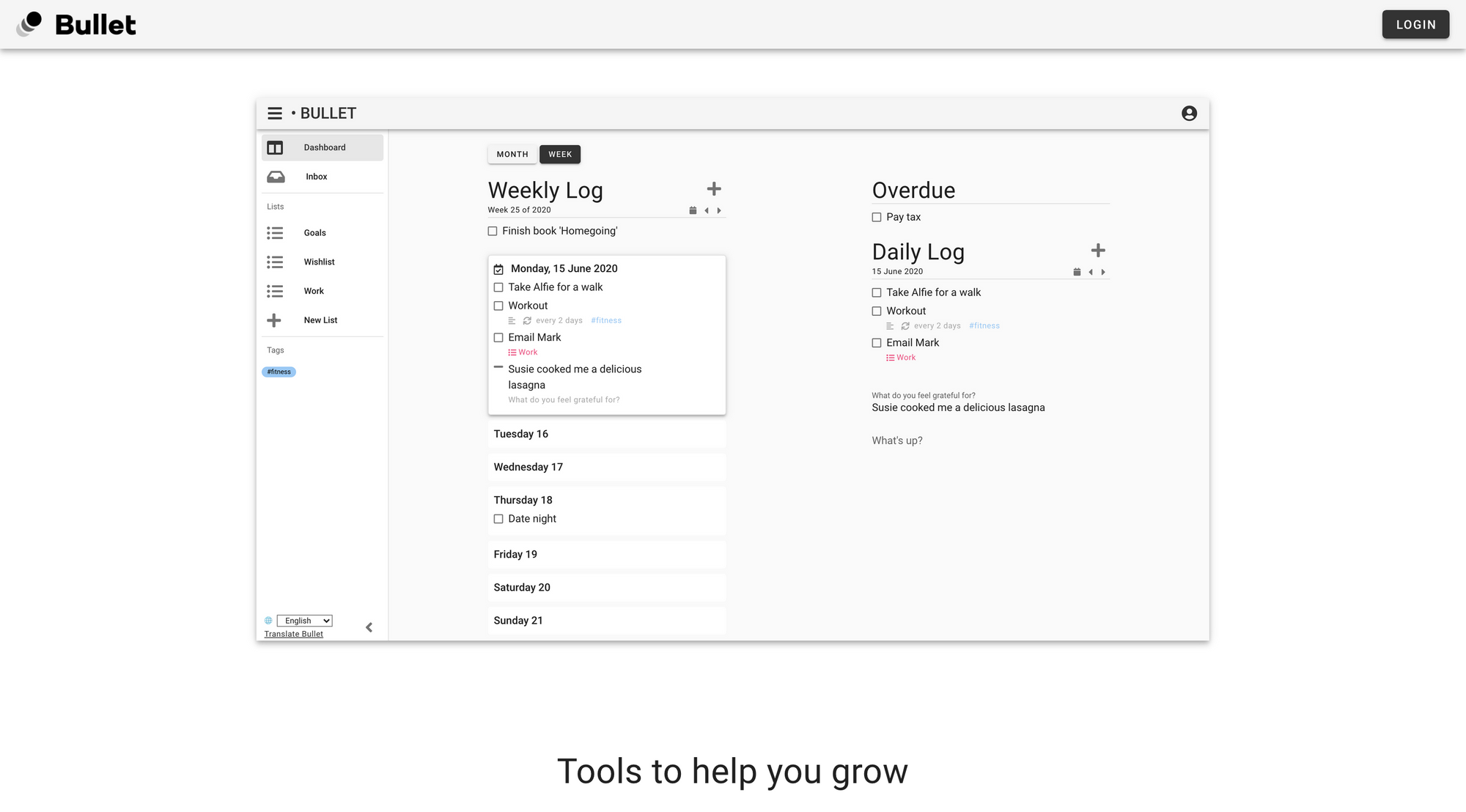Open Daily Log calendar picker icon
The height and width of the screenshot is (812, 1466).
coord(1077,272)
